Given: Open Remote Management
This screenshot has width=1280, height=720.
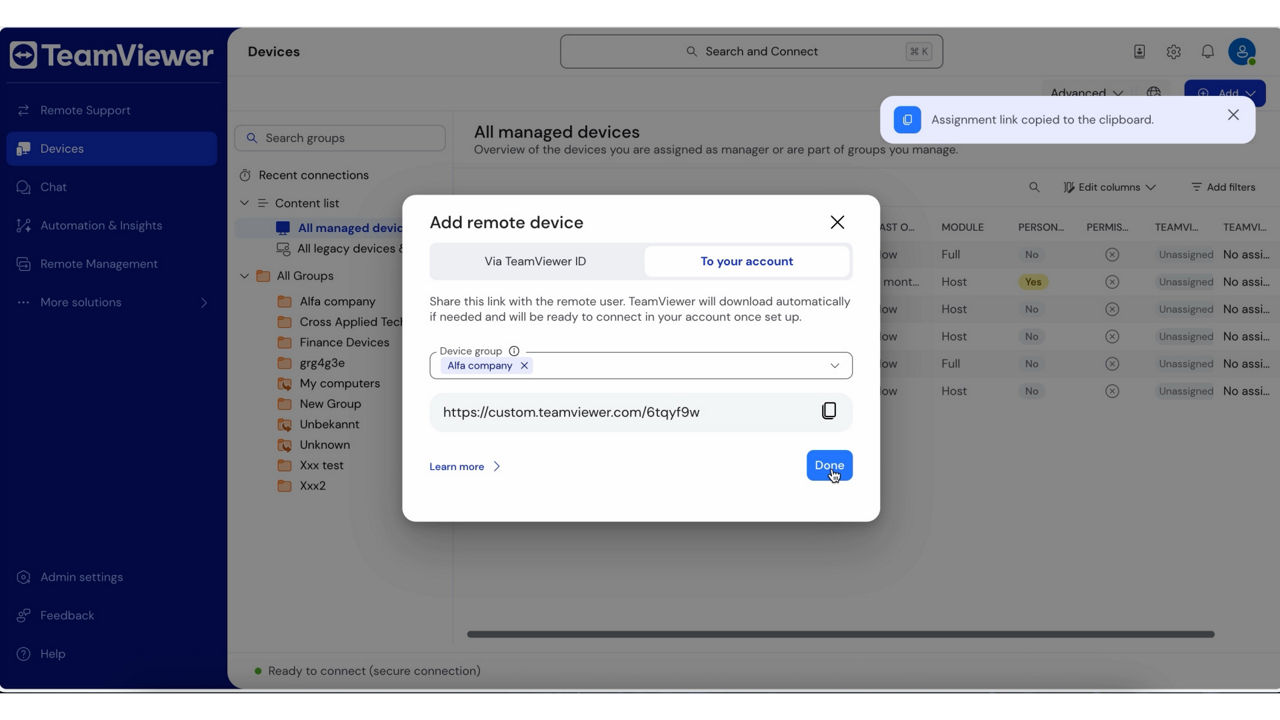Looking at the screenshot, I should 111,264.
